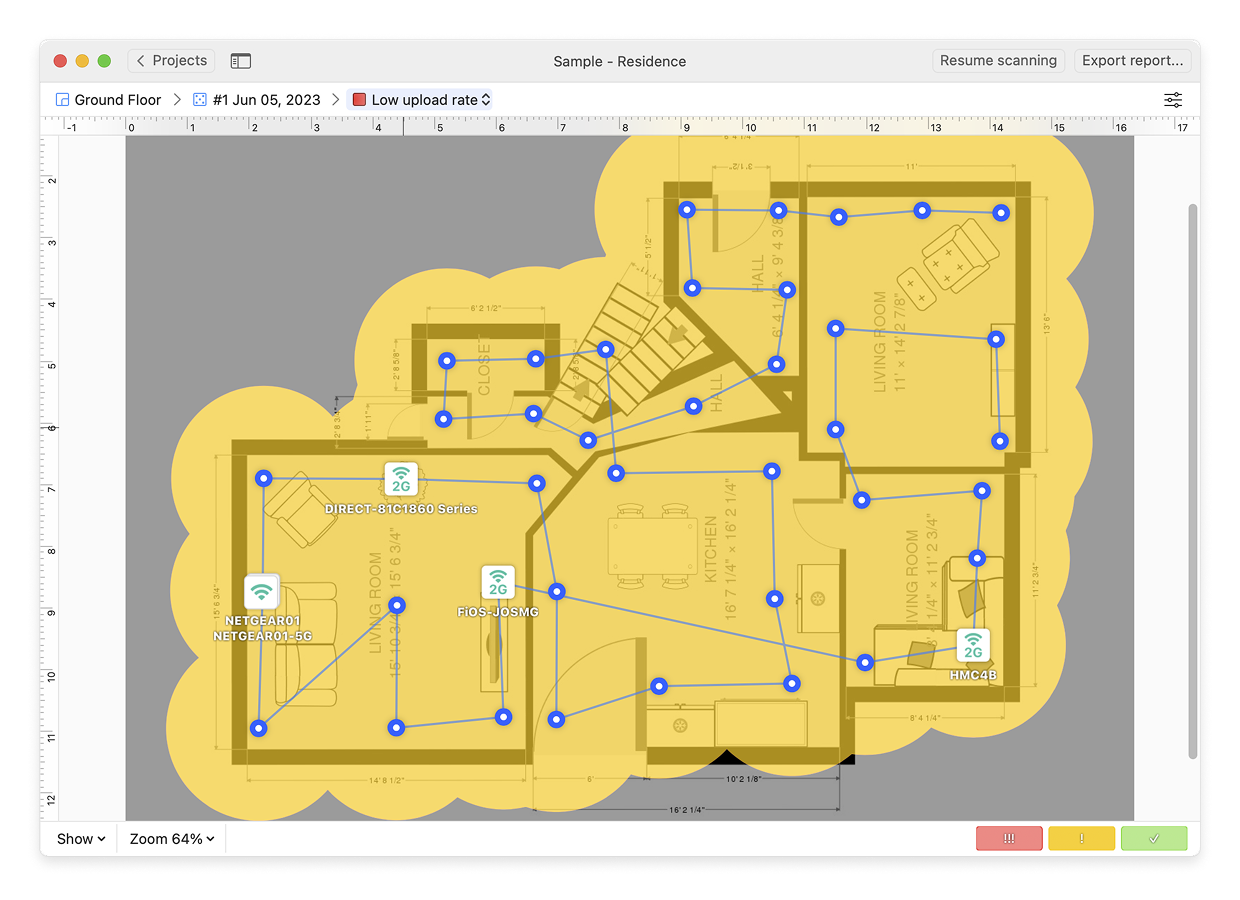This screenshot has width=1240, height=900.
Task: Click the snapshot dice icon in breadcrumb
Action: [200, 100]
